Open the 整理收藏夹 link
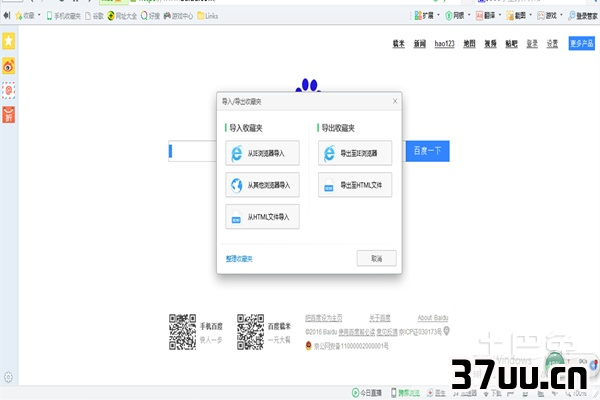This screenshot has height=400, width=600. (239, 259)
